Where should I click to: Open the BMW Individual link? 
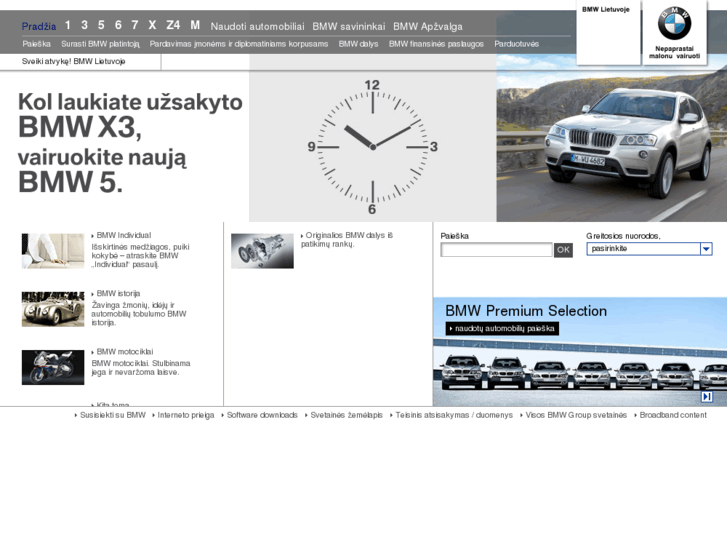tap(123, 235)
